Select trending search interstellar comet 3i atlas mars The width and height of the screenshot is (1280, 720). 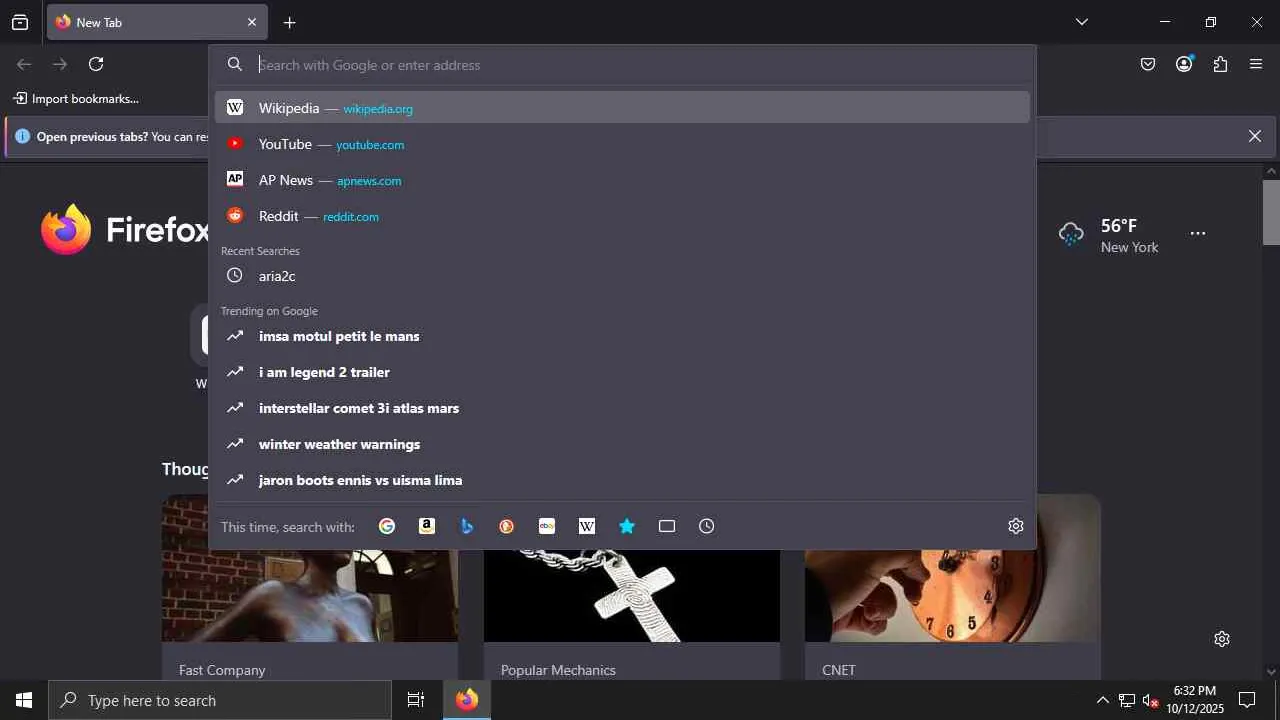click(x=622, y=408)
